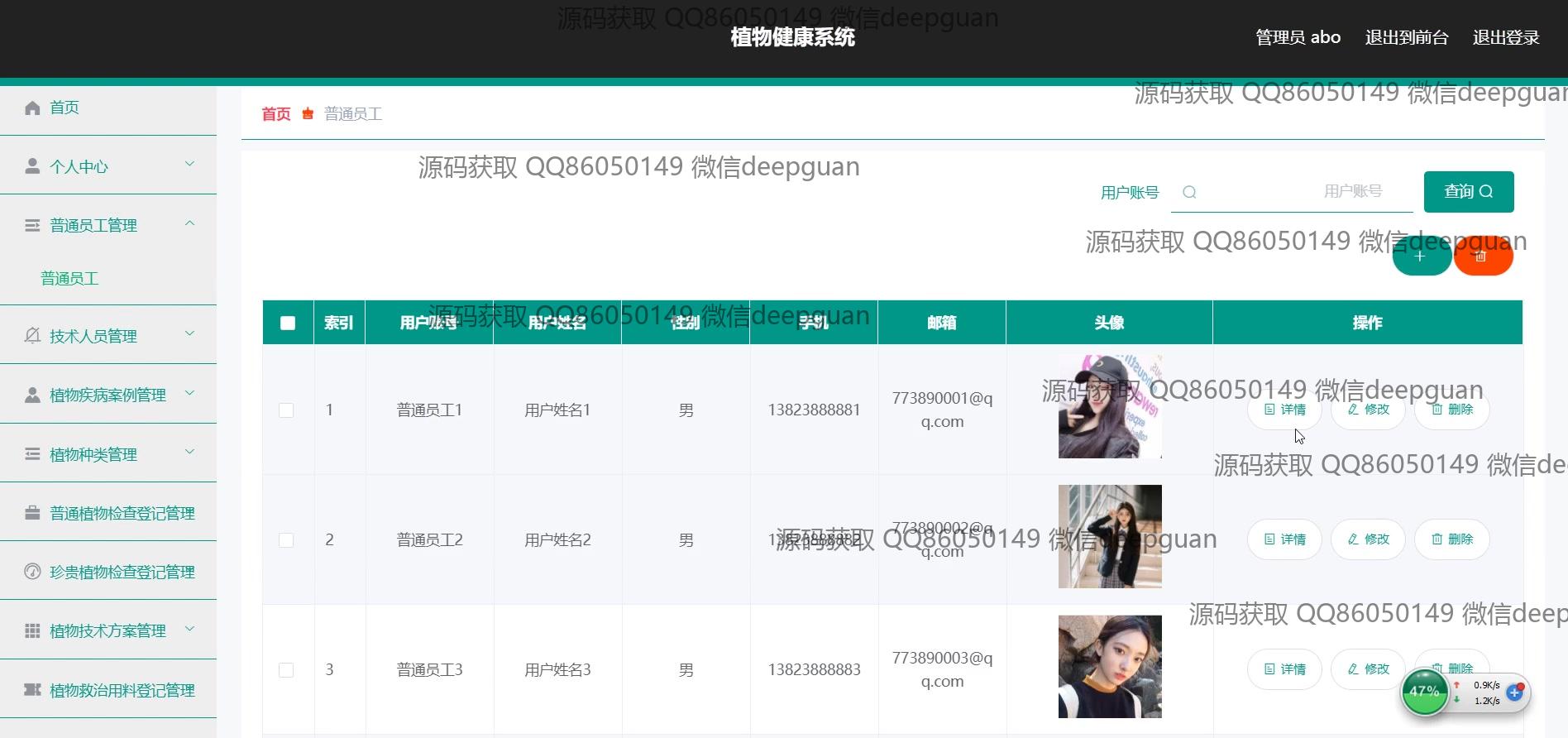Click 退出登录 in header

coord(1506,37)
